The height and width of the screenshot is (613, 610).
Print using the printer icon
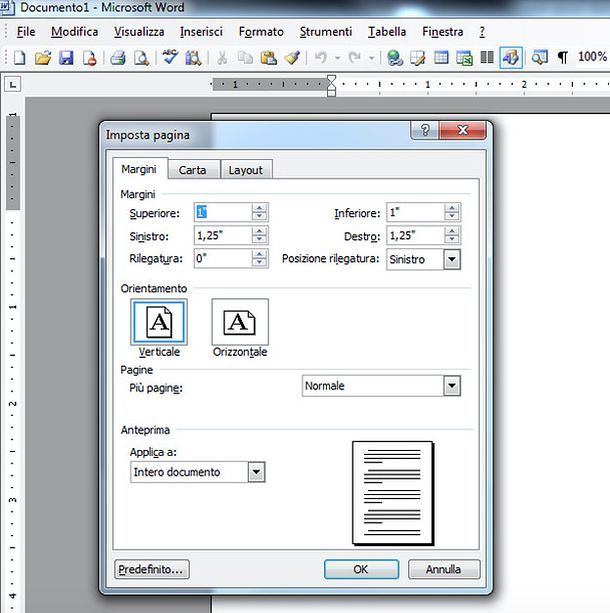click(x=118, y=58)
